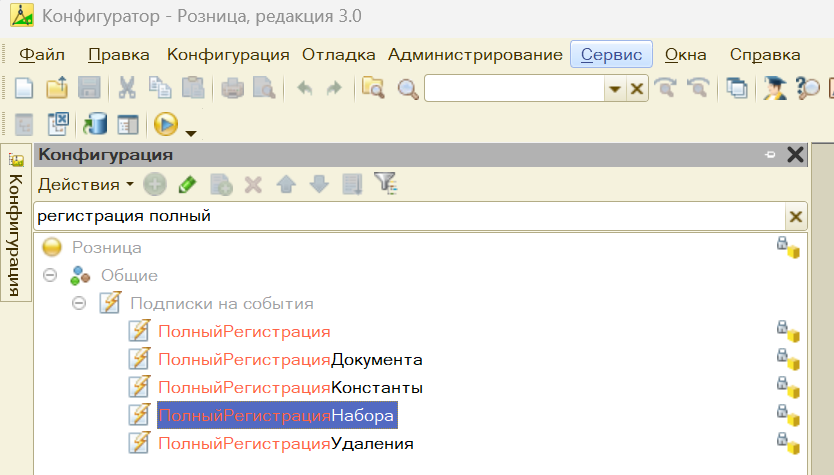Open the debug start options arrow

point(190,134)
